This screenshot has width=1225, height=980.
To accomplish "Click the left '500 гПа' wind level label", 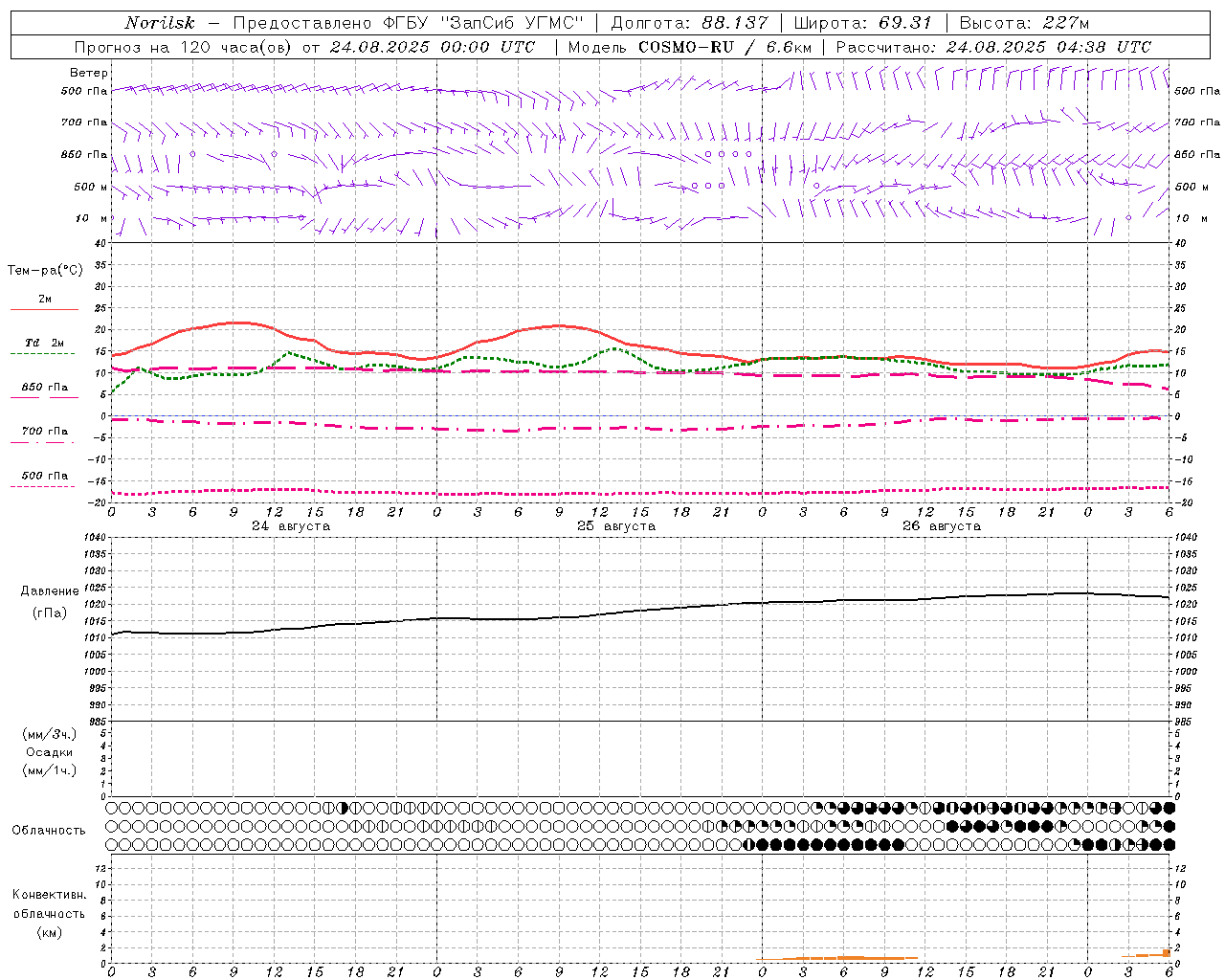I will pyautogui.click(x=84, y=91).
